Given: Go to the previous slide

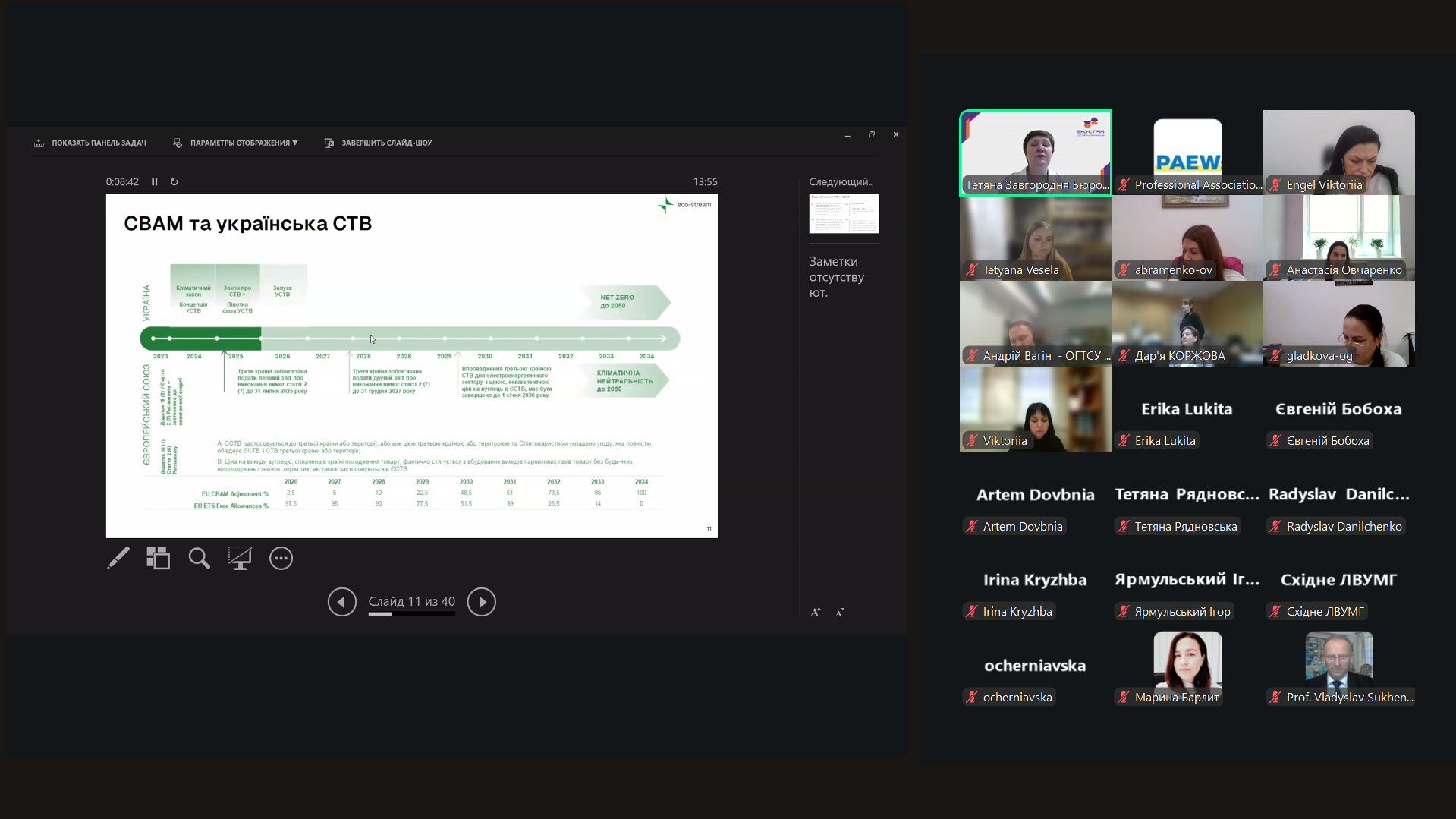Looking at the screenshot, I should point(341,602).
